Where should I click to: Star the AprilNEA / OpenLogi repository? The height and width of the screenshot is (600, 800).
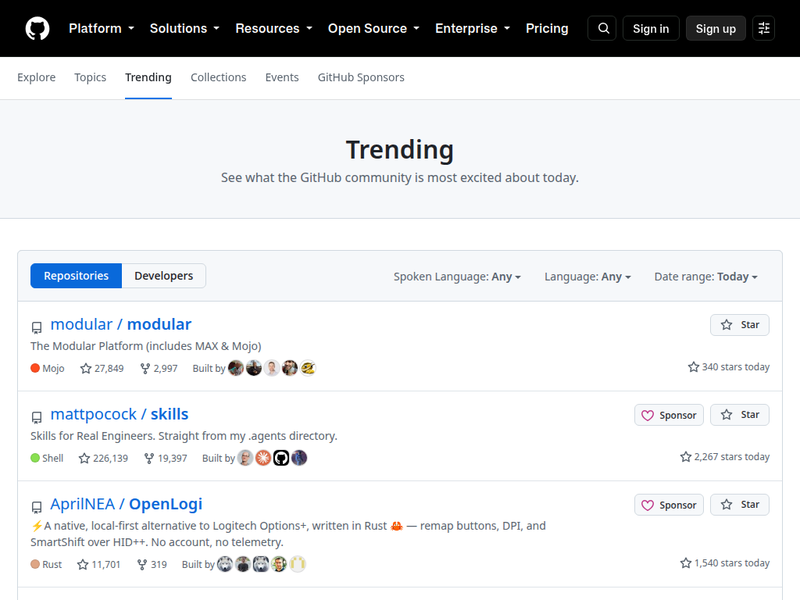740,505
